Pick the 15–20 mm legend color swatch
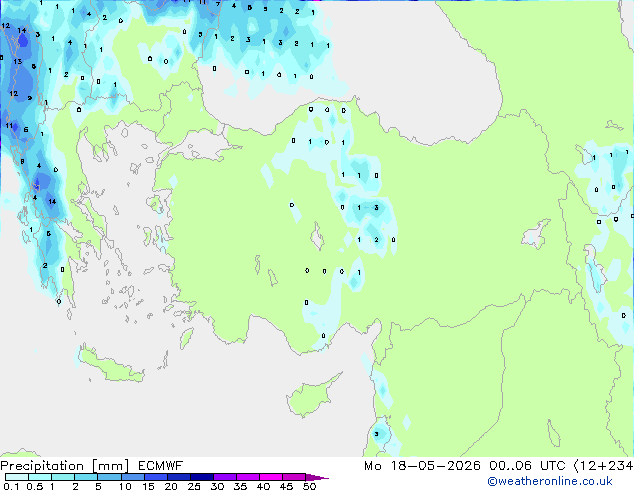This screenshot has height=490, width=634. point(156,477)
